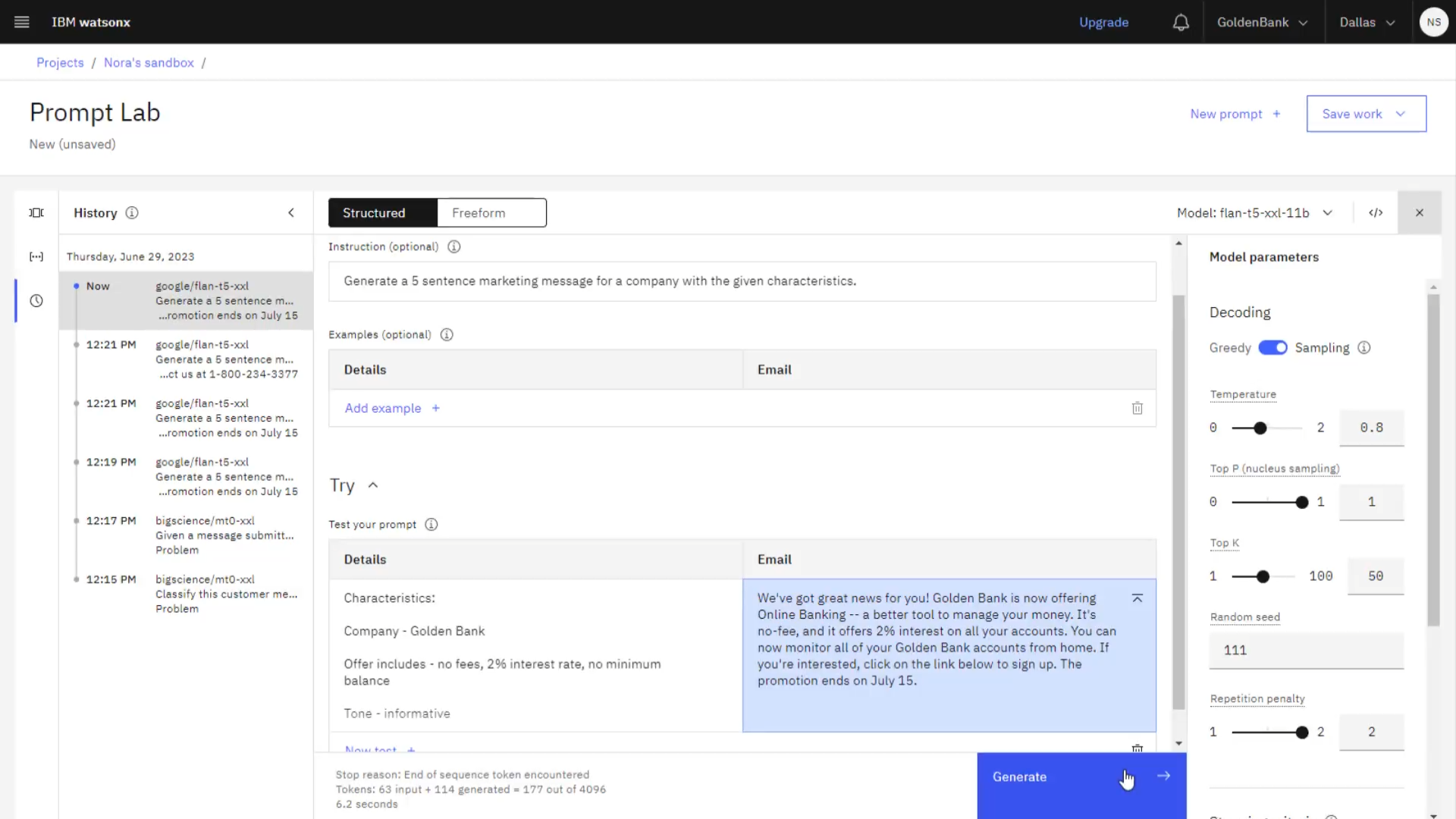
Task: Collapse the Try section chevron
Action: [373, 485]
